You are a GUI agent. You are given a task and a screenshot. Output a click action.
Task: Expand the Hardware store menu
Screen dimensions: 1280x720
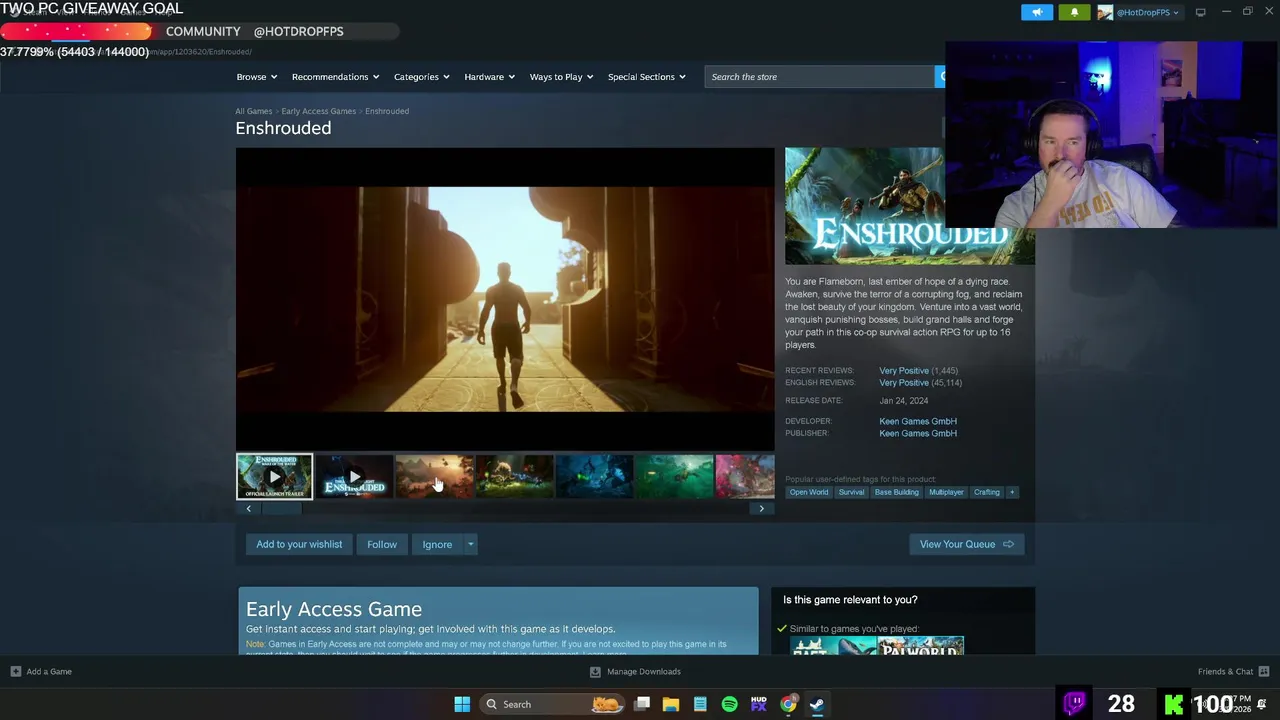[489, 77]
